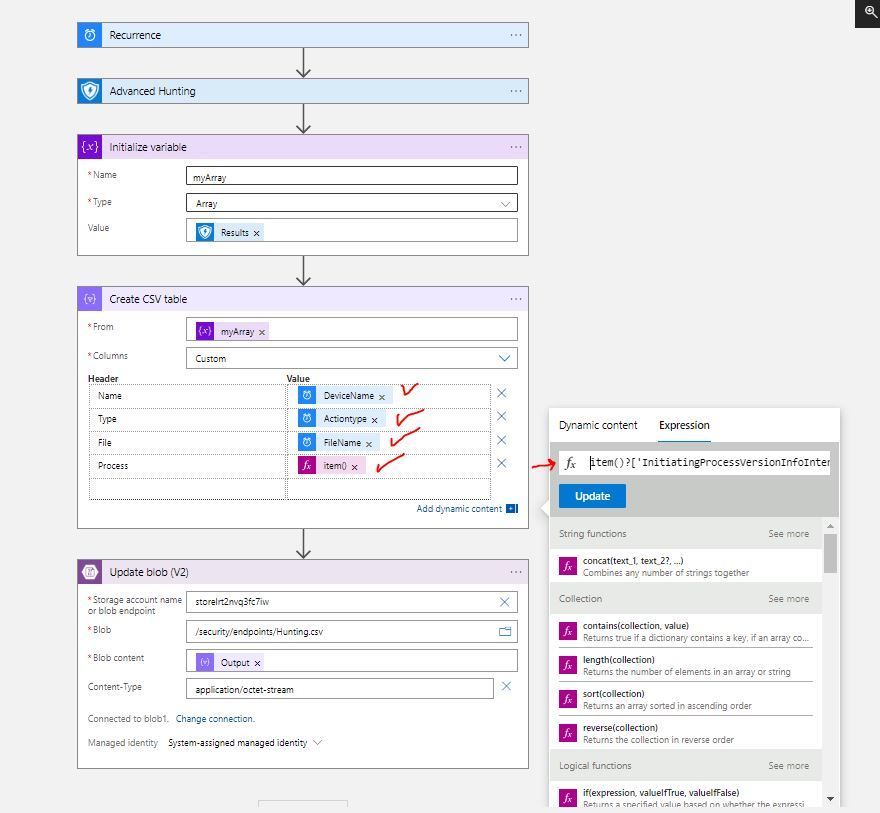Screen dimensions: 880x813
Task: See more Logical functions
Action: point(789,766)
